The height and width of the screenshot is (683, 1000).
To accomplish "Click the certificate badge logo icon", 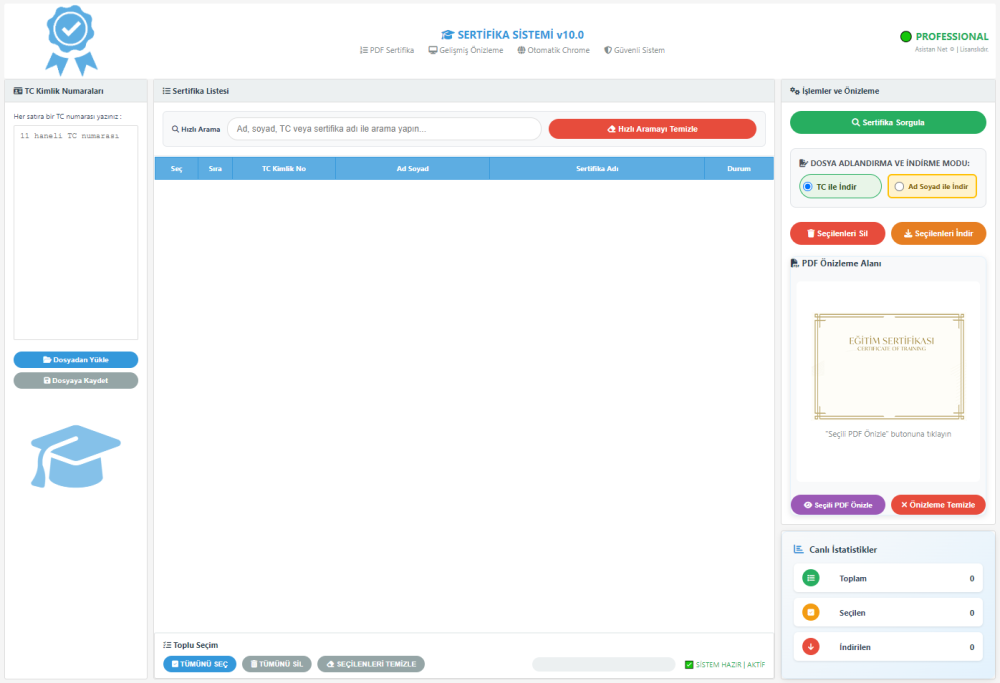I will point(71,39).
